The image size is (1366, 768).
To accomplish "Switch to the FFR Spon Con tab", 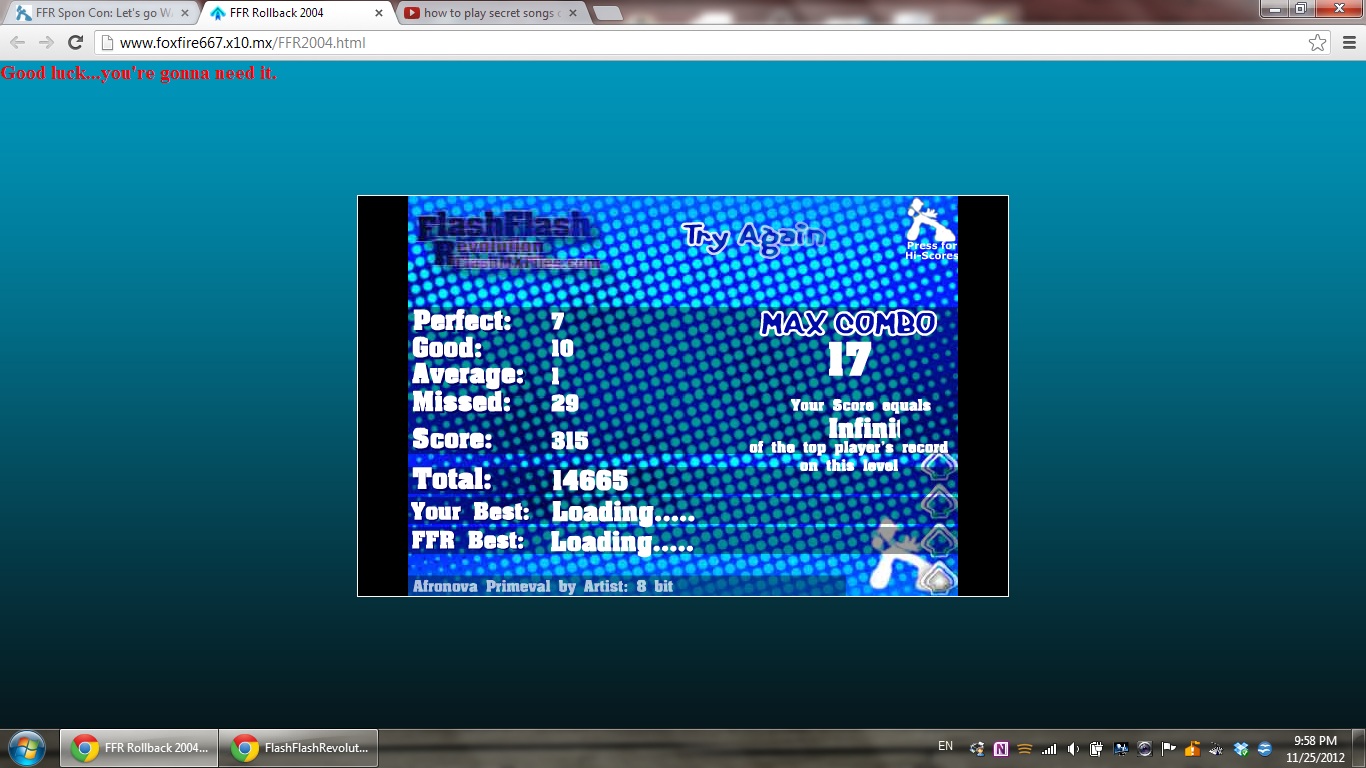I will [x=100, y=13].
